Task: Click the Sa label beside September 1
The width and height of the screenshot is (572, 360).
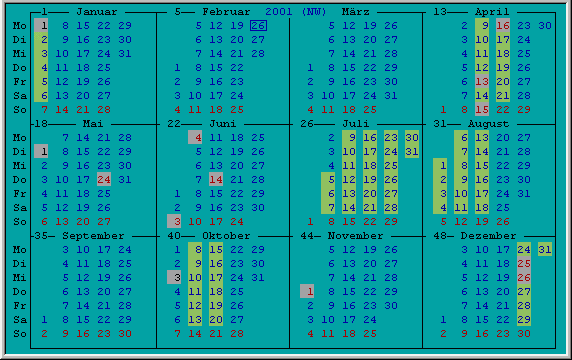Action: click(x=20, y=320)
